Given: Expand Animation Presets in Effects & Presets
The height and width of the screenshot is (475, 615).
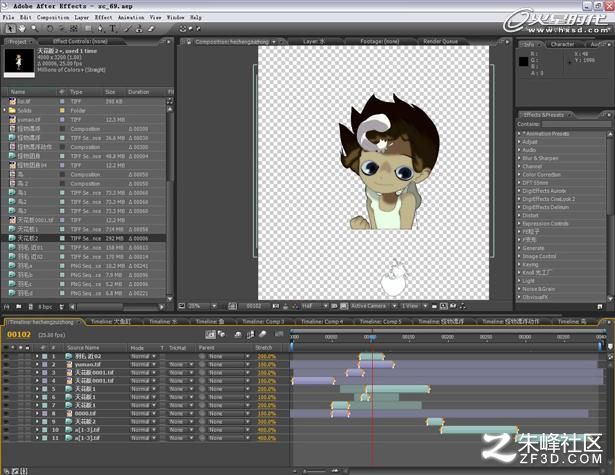Looking at the screenshot, I should pos(519,134).
